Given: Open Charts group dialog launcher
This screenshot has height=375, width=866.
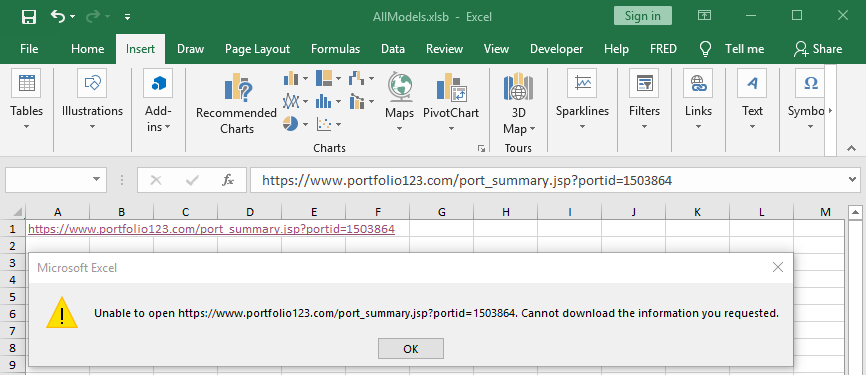Looking at the screenshot, I should [481, 149].
